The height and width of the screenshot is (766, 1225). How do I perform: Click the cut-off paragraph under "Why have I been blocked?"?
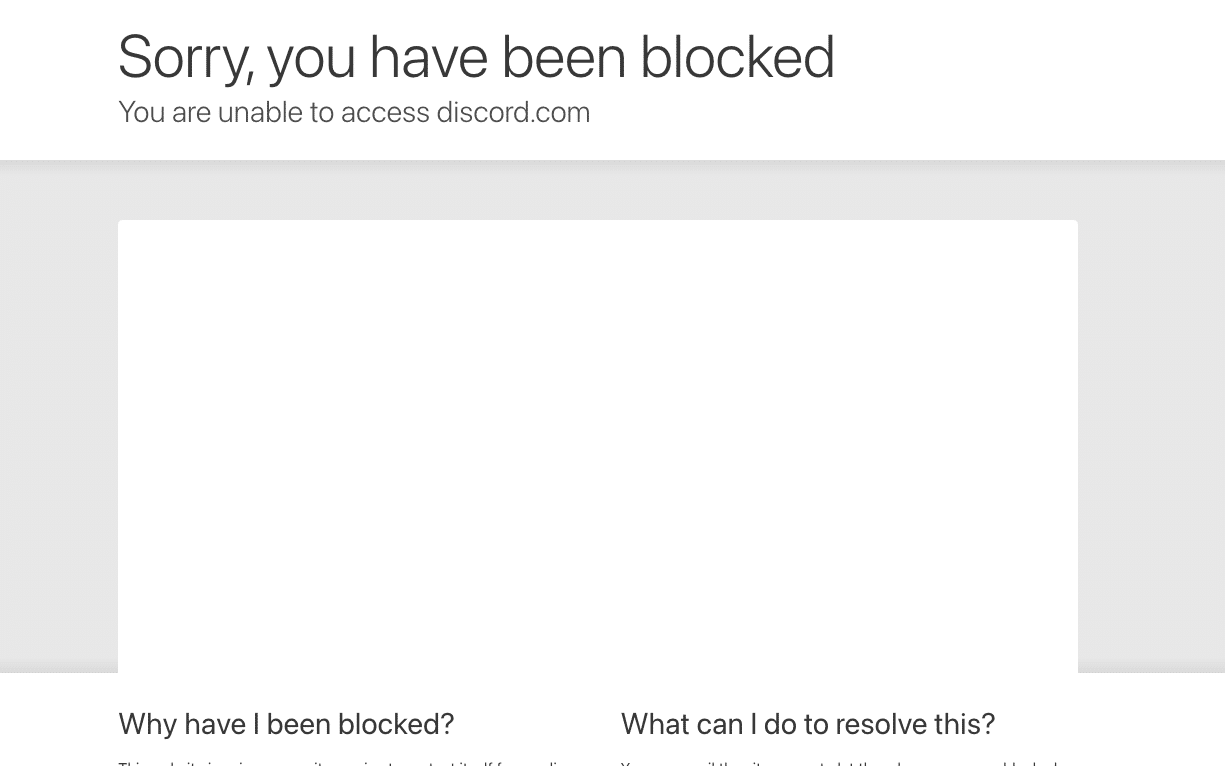(345, 762)
